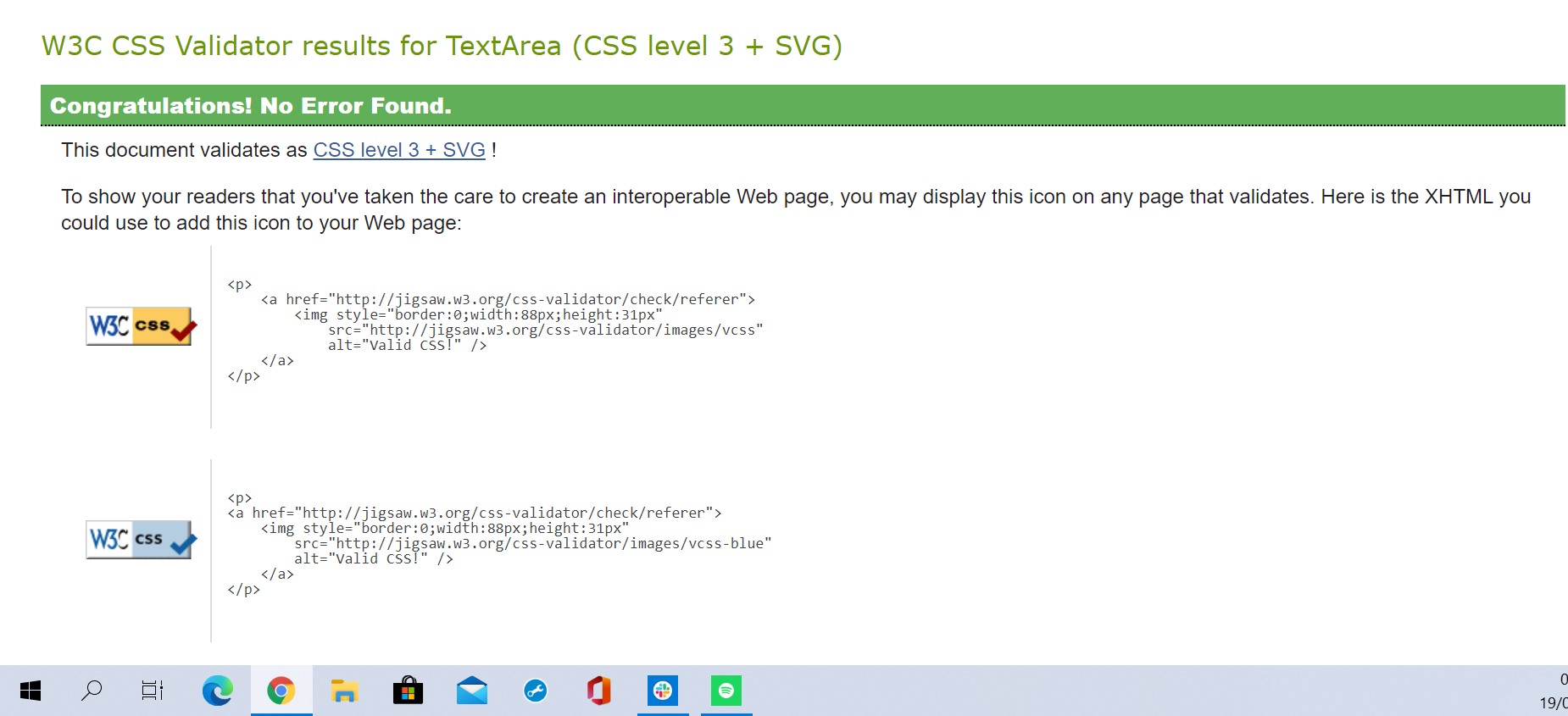Switch to Google Chrome on taskbar
Image resolution: width=1568 pixels, height=716 pixels.
[281, 691]
